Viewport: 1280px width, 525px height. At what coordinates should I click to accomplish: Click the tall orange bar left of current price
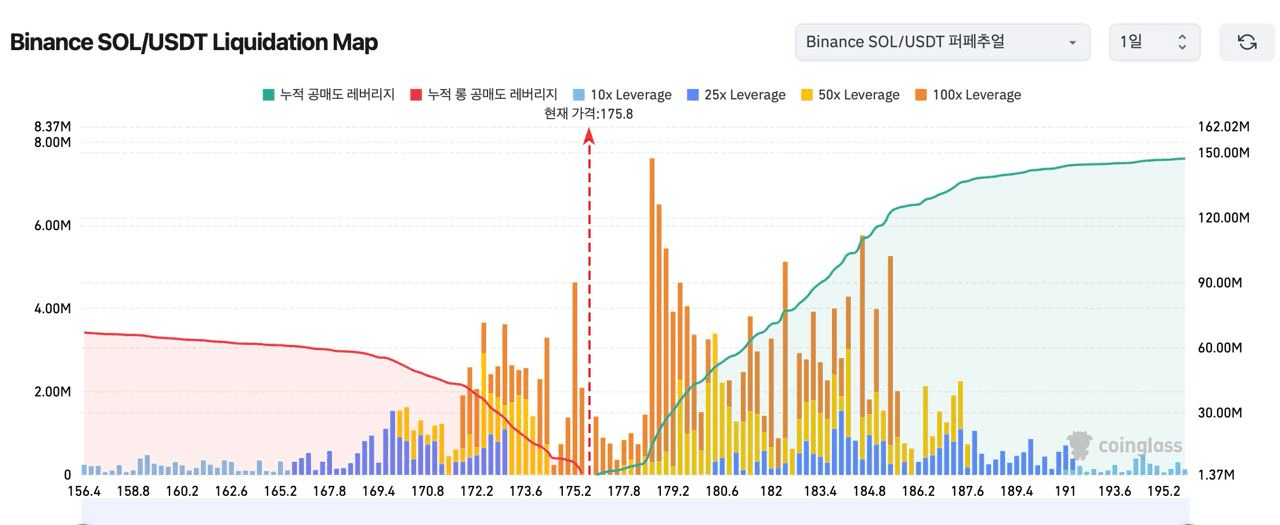[x=575, y=378]
